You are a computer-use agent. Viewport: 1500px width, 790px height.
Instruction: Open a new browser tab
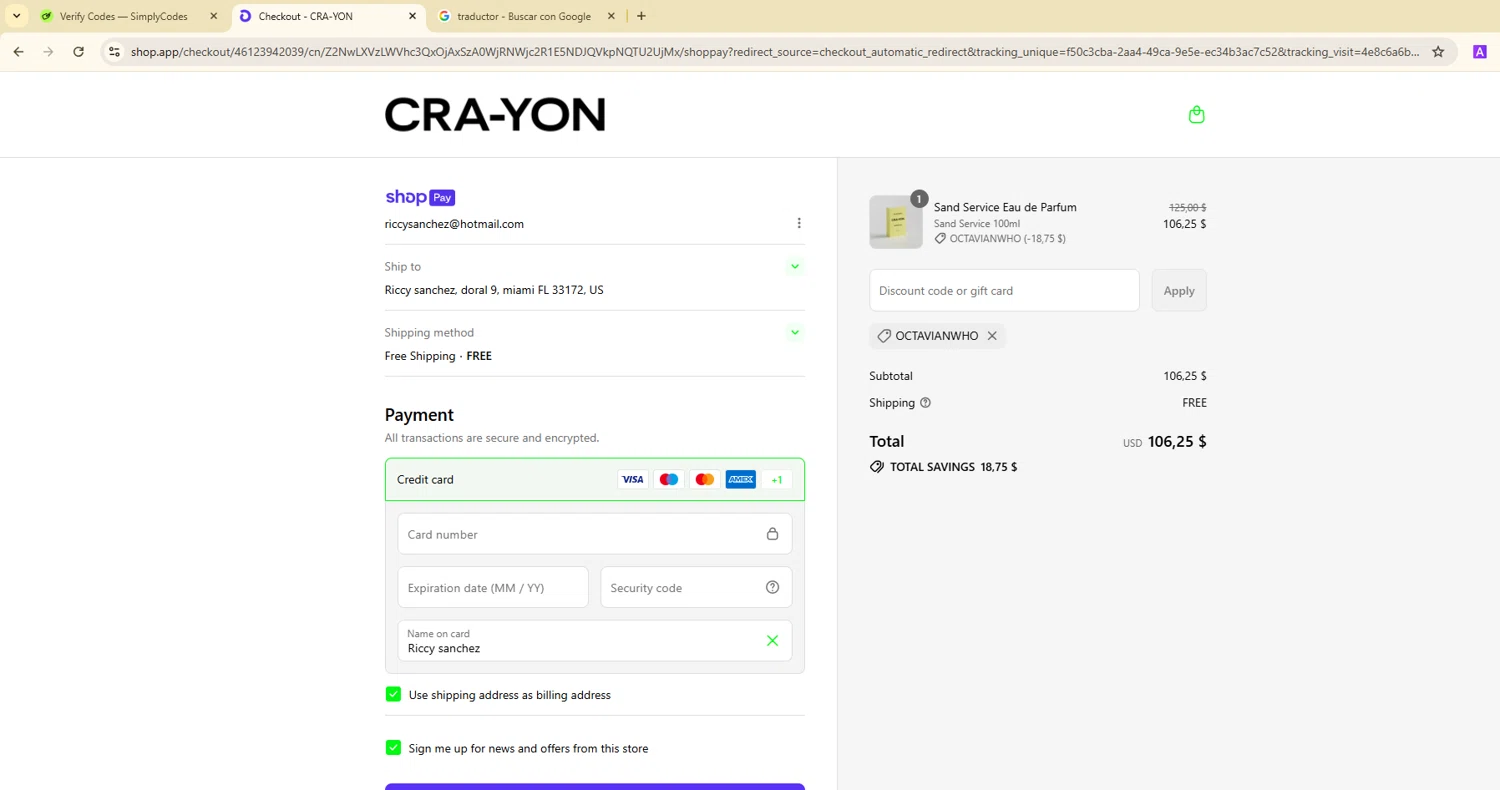pos(641,16)
